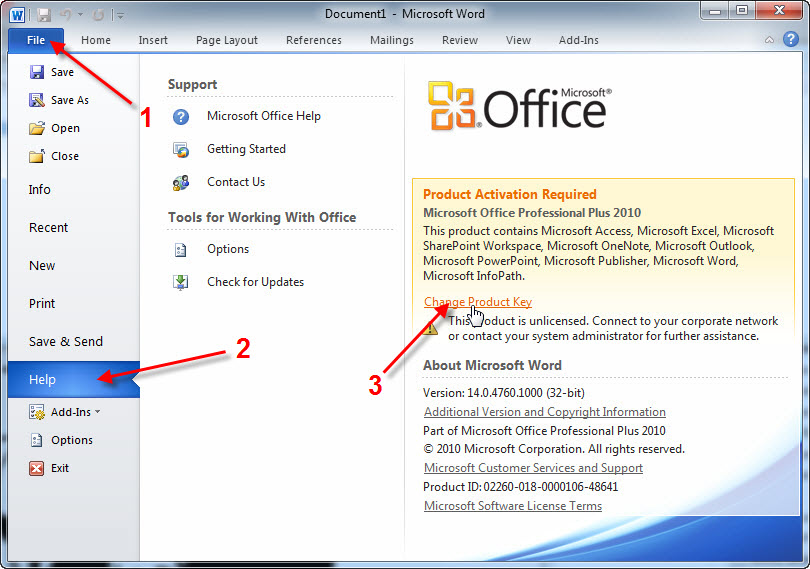Click the Close folder icon in sidebar

pyautogui.click(x=37, y=156)
